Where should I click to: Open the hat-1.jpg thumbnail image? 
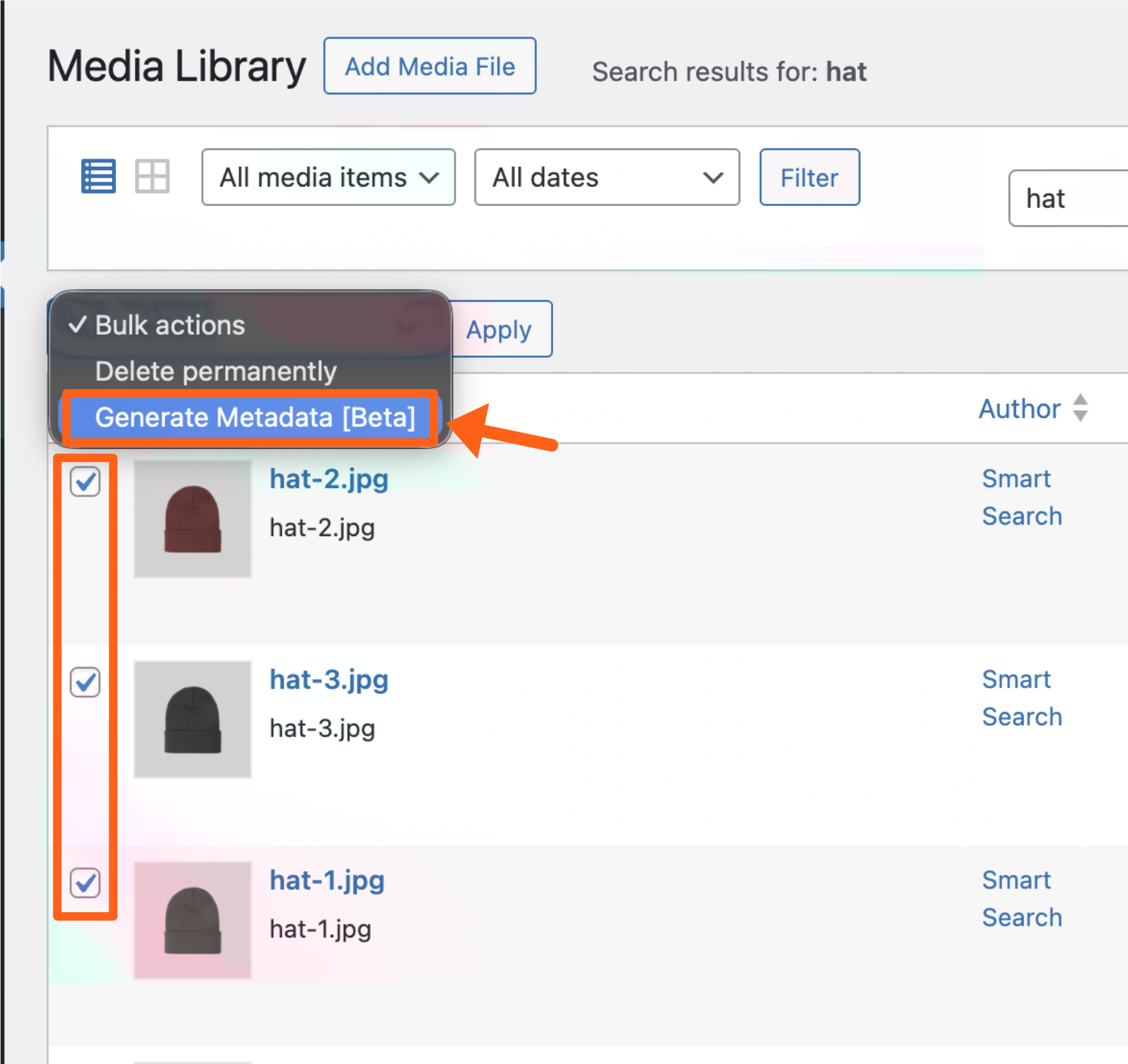[193, 920]
